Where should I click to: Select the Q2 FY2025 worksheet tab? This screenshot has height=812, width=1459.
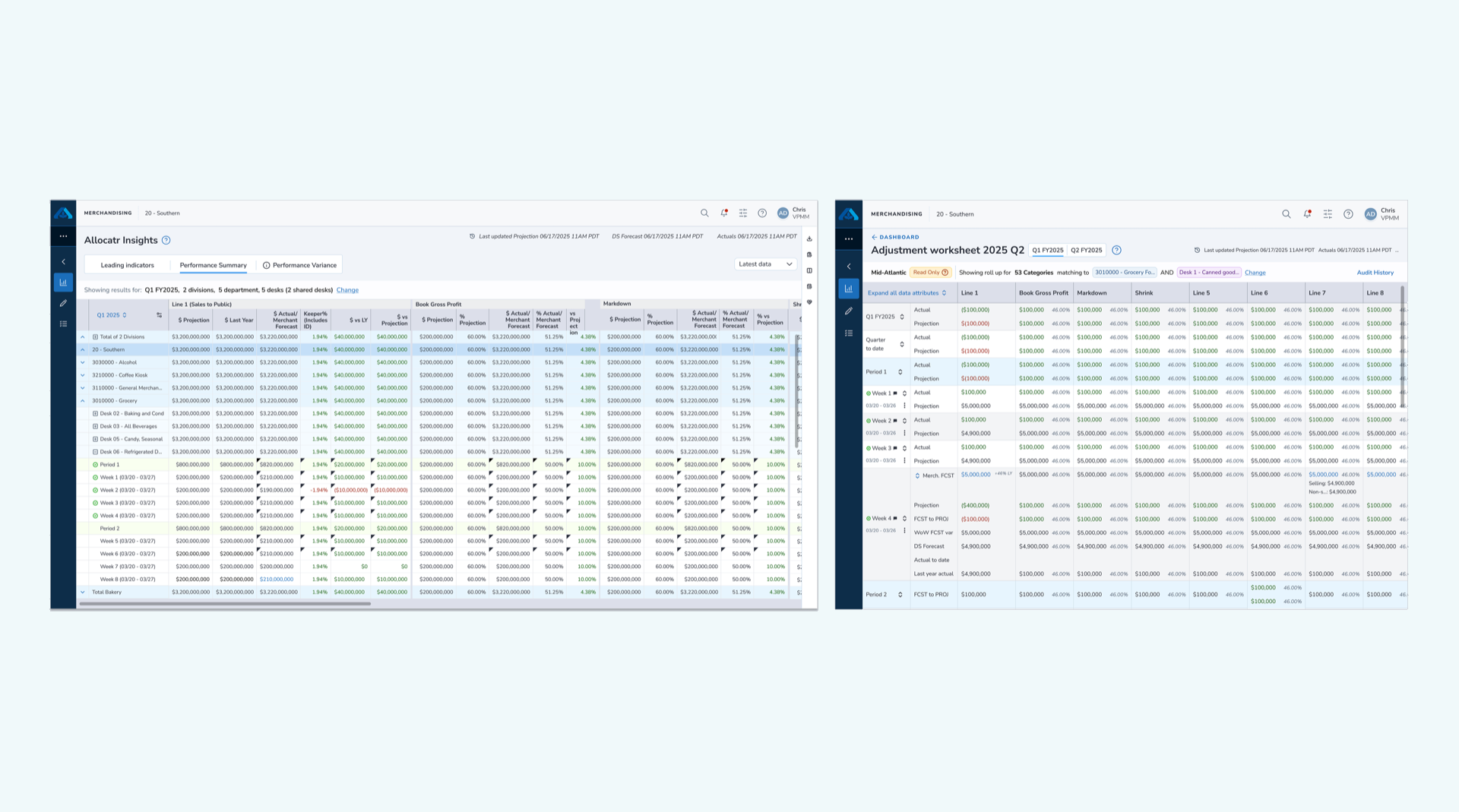click(x=1087, y=250)
